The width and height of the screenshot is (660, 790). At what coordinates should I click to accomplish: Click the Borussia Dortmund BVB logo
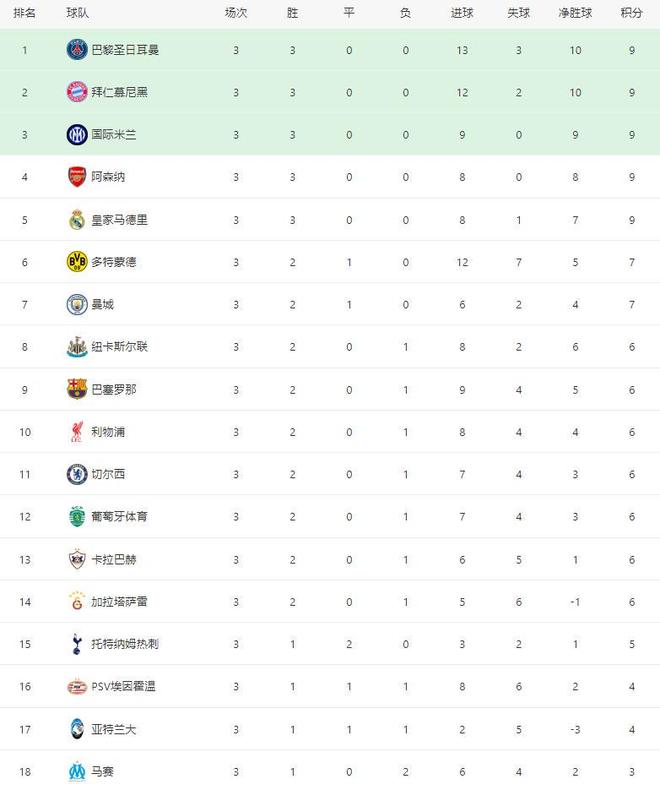77,261
